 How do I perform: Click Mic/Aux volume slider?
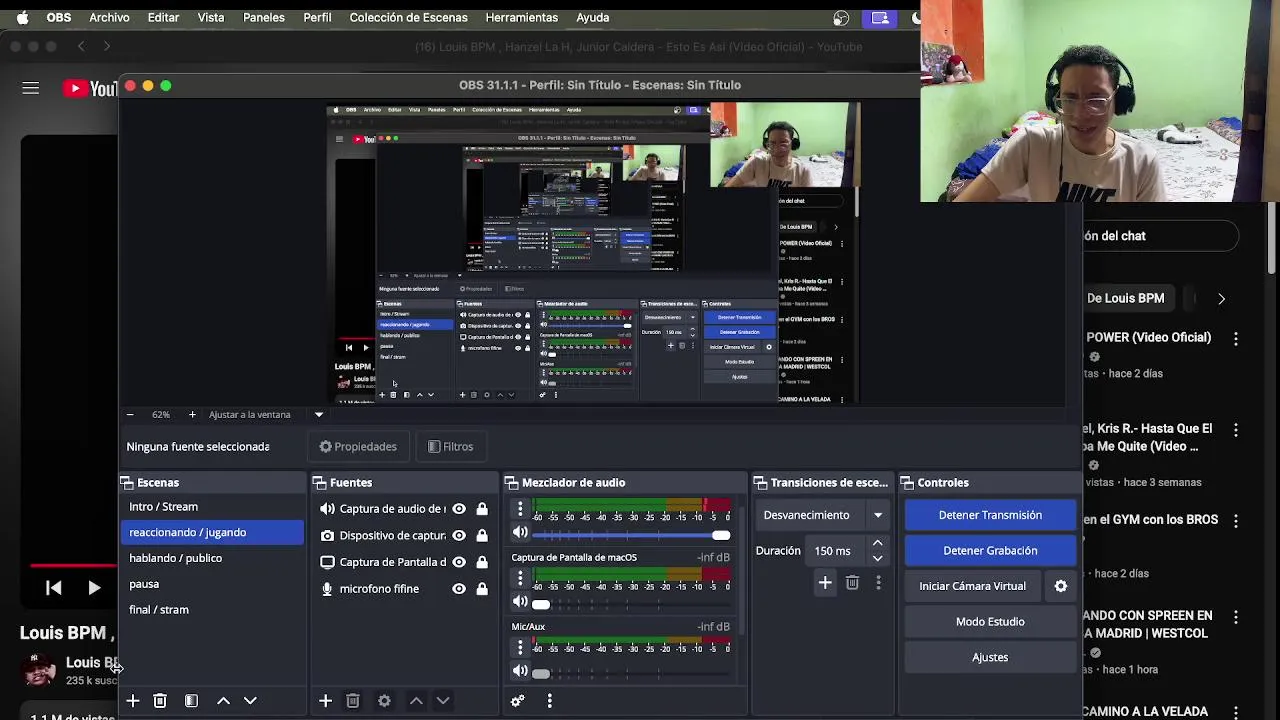[541, 673]
